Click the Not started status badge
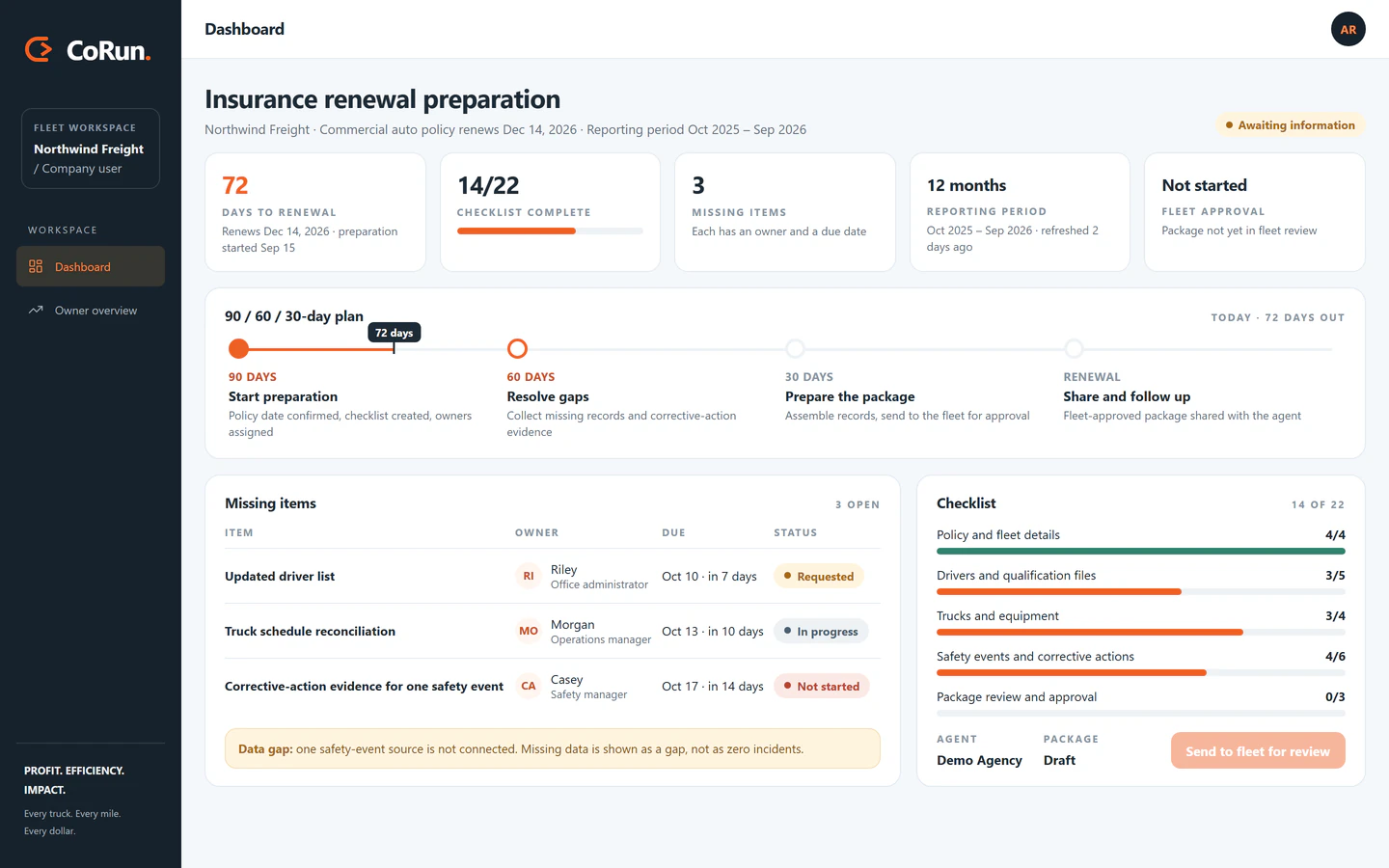1389x868 pixels. pos(822,686)
